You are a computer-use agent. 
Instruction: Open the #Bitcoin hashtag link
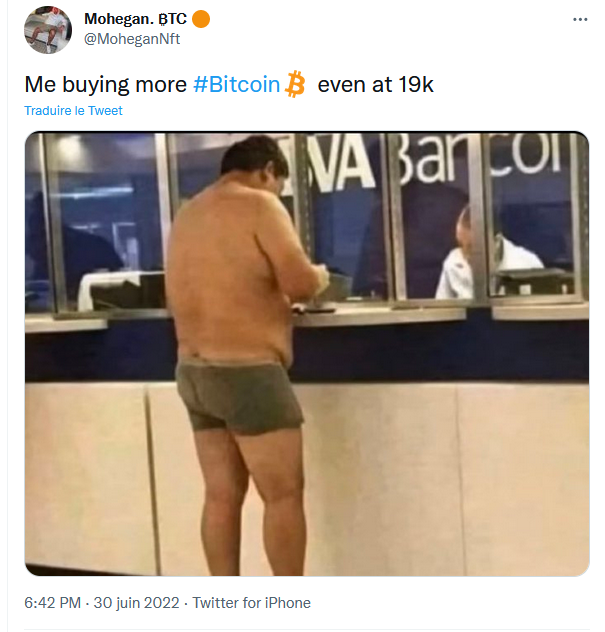point(236,85)
